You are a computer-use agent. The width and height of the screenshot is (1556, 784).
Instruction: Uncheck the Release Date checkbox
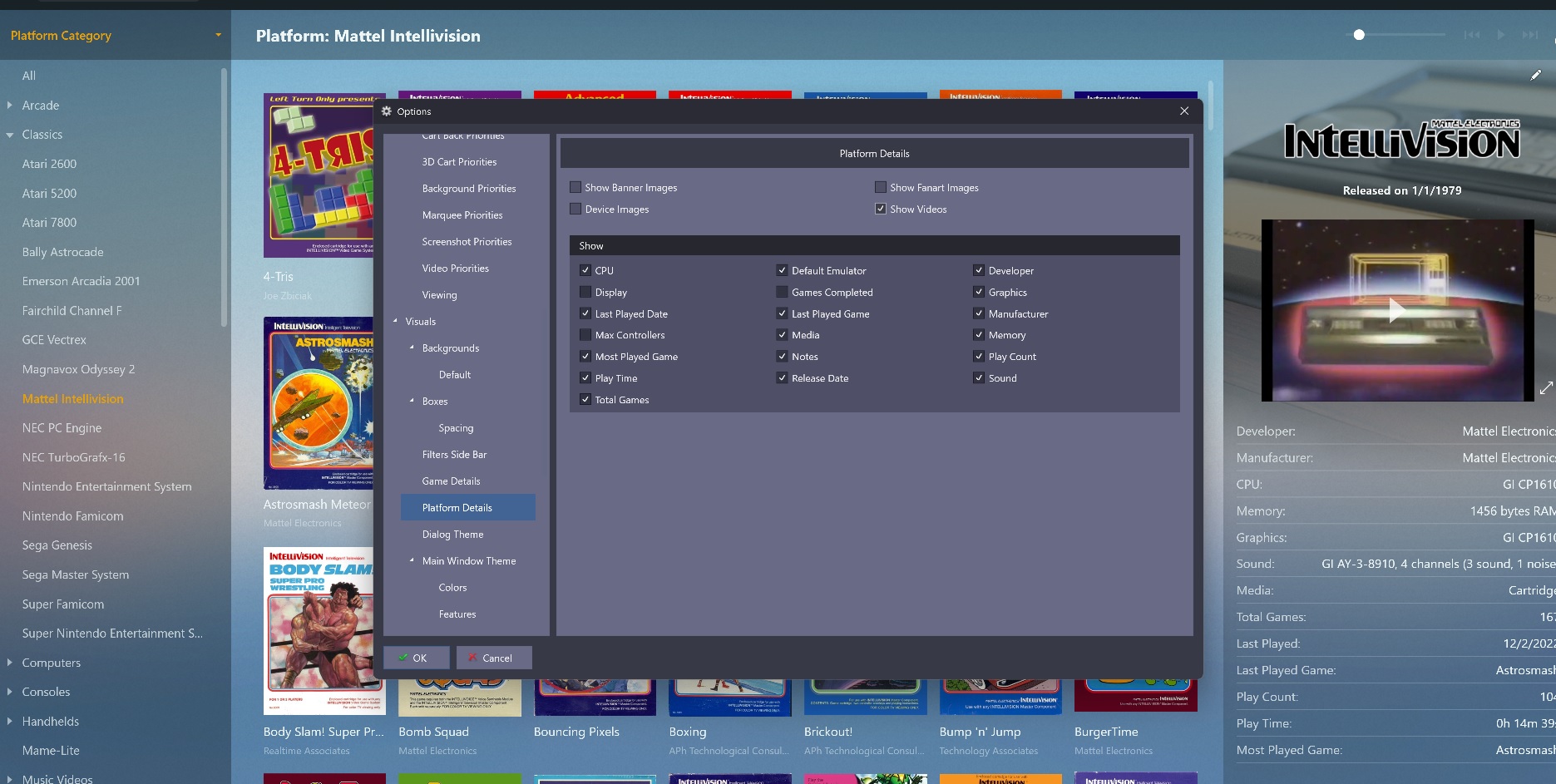[x=782, y=378]
